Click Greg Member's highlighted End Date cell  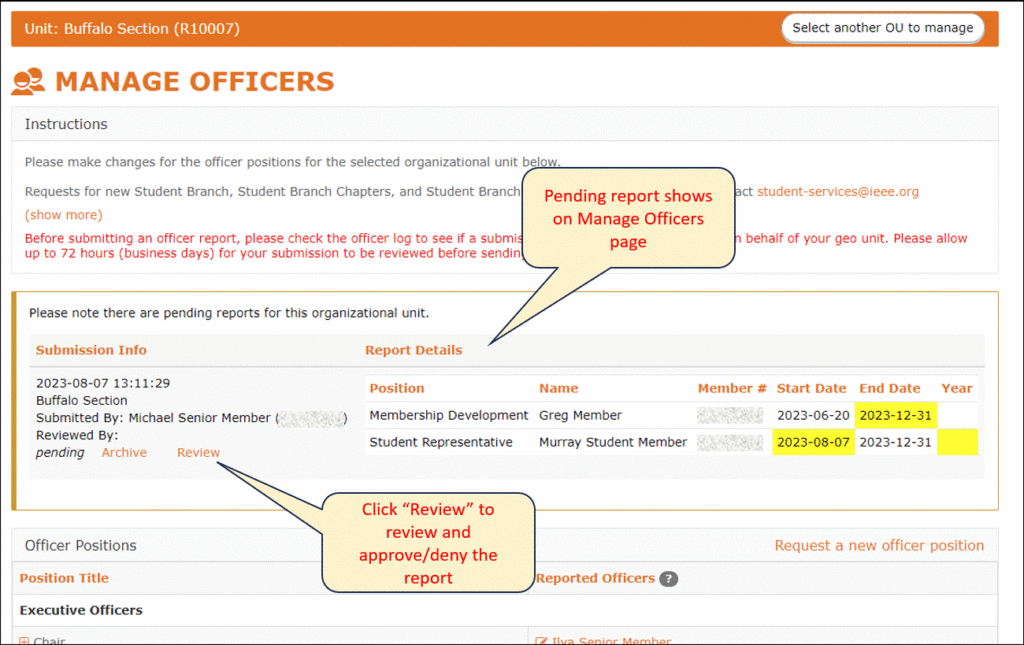tap(896, 415)
